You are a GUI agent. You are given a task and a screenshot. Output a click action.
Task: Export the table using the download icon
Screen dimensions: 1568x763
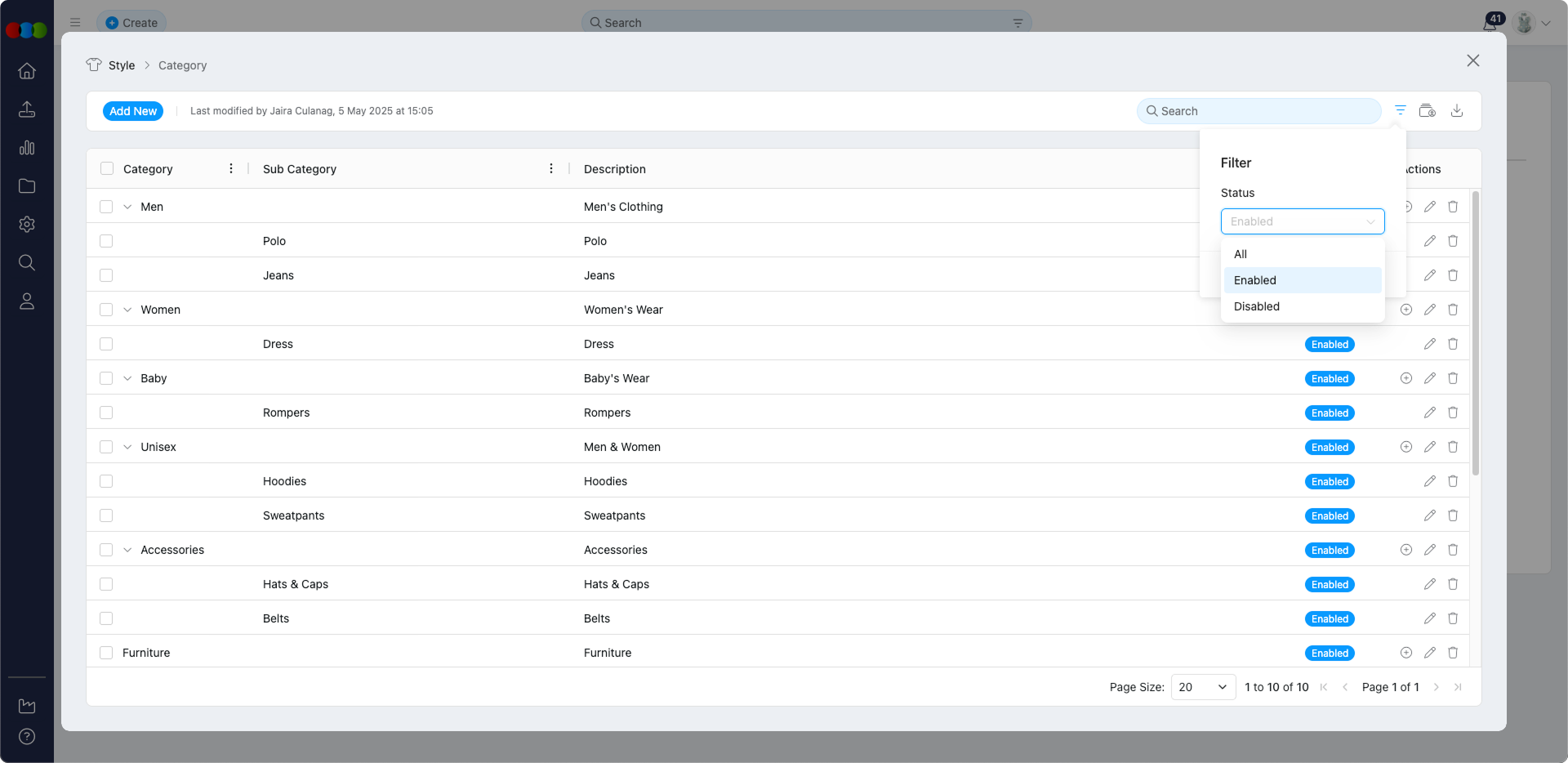(1458, 110)
